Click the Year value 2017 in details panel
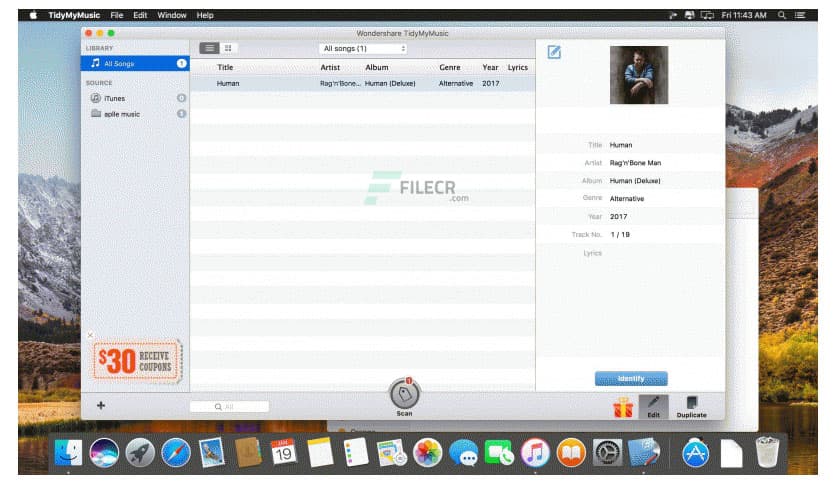836x484 pixels. (618, 217)
